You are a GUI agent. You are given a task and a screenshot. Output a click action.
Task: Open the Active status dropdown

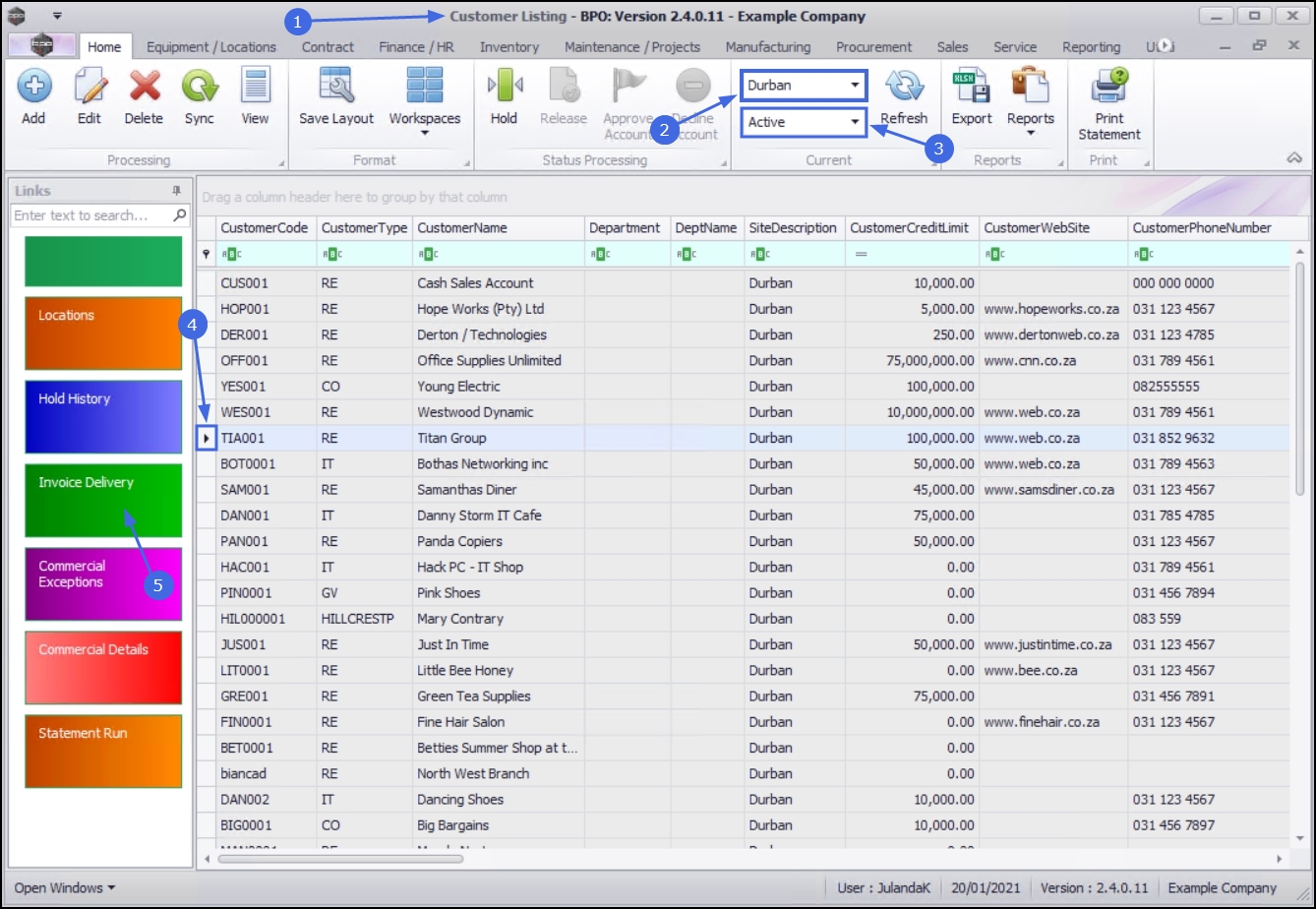855,123
